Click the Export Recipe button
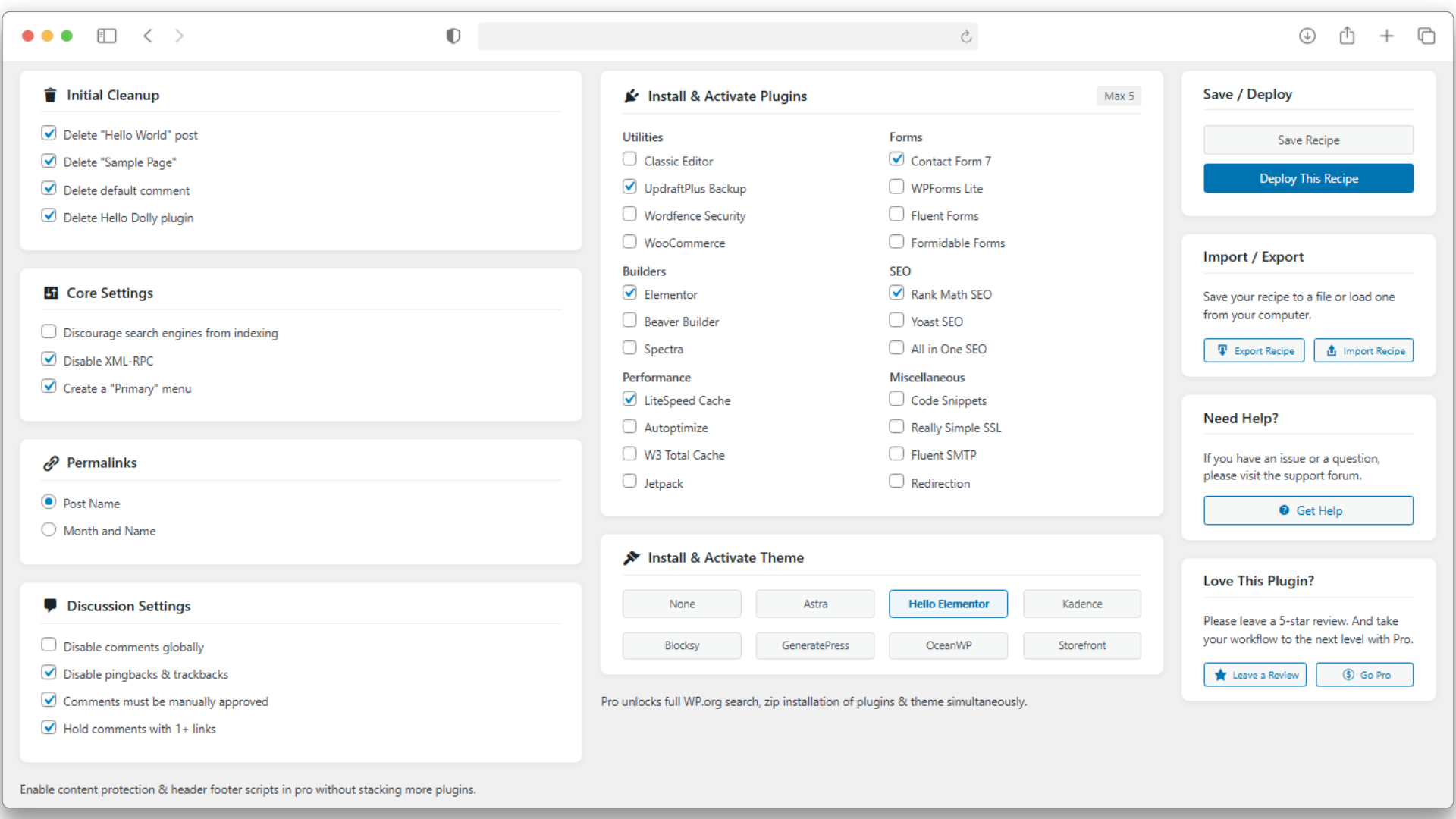 (x=1254, y=350)
